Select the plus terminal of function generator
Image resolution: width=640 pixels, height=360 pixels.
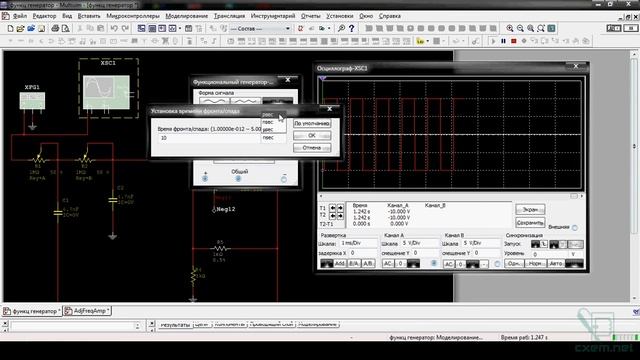[205, 179]
